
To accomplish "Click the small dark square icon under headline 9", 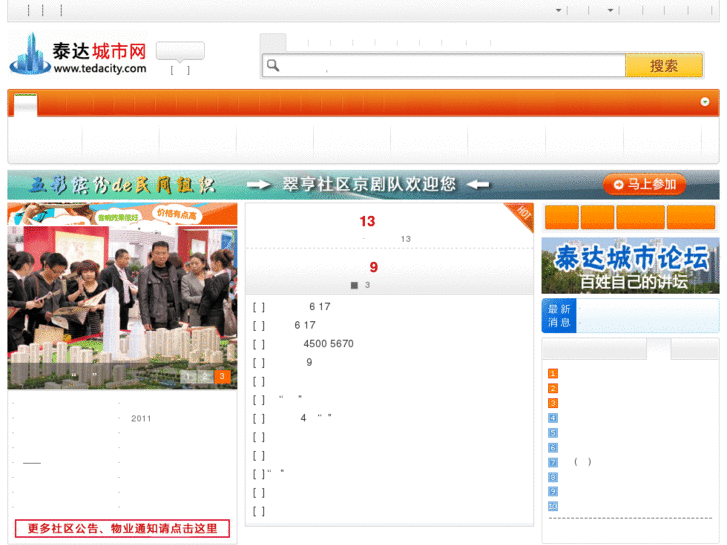I will 354,285.
